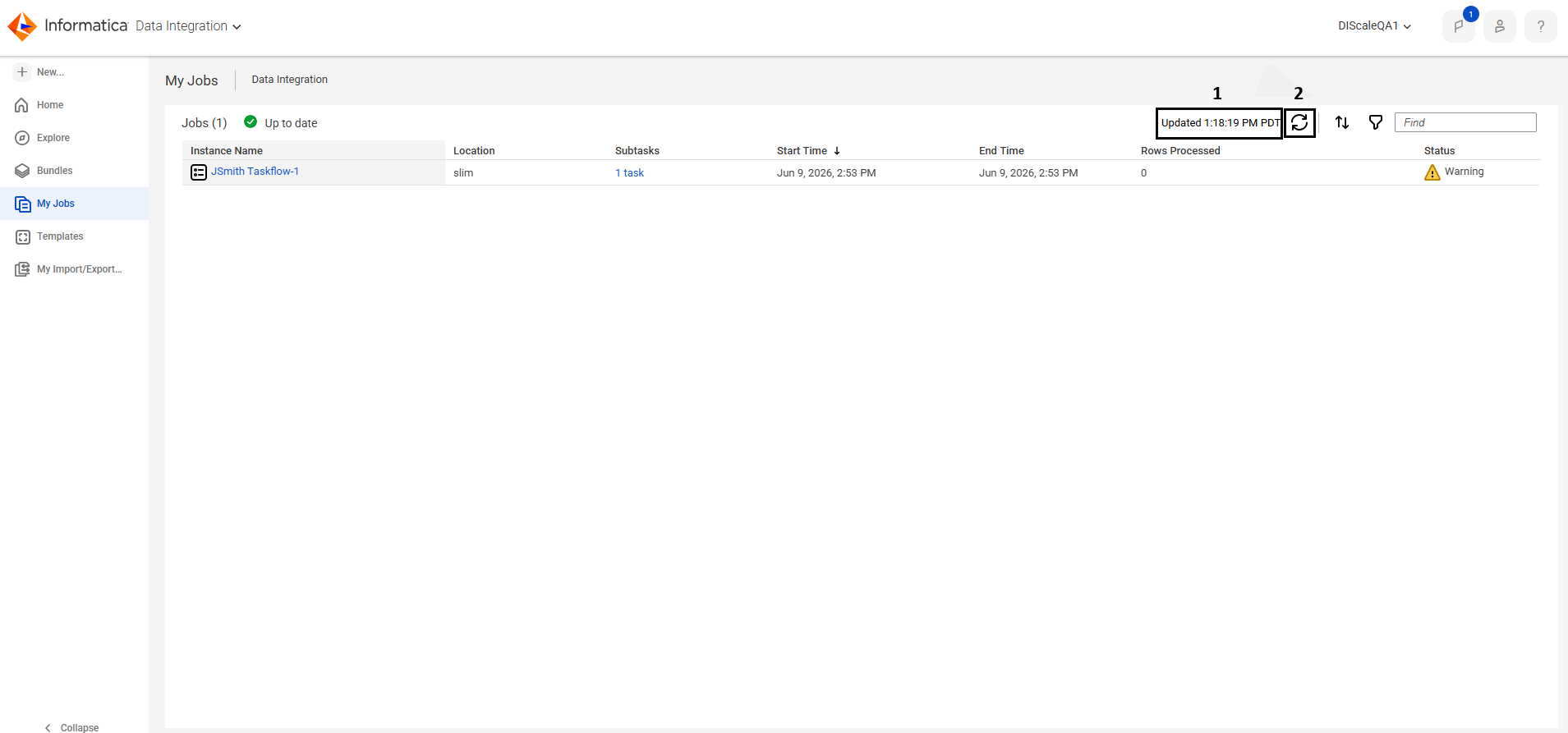Create a New asset from sidebar

click(x=50, y=72)
